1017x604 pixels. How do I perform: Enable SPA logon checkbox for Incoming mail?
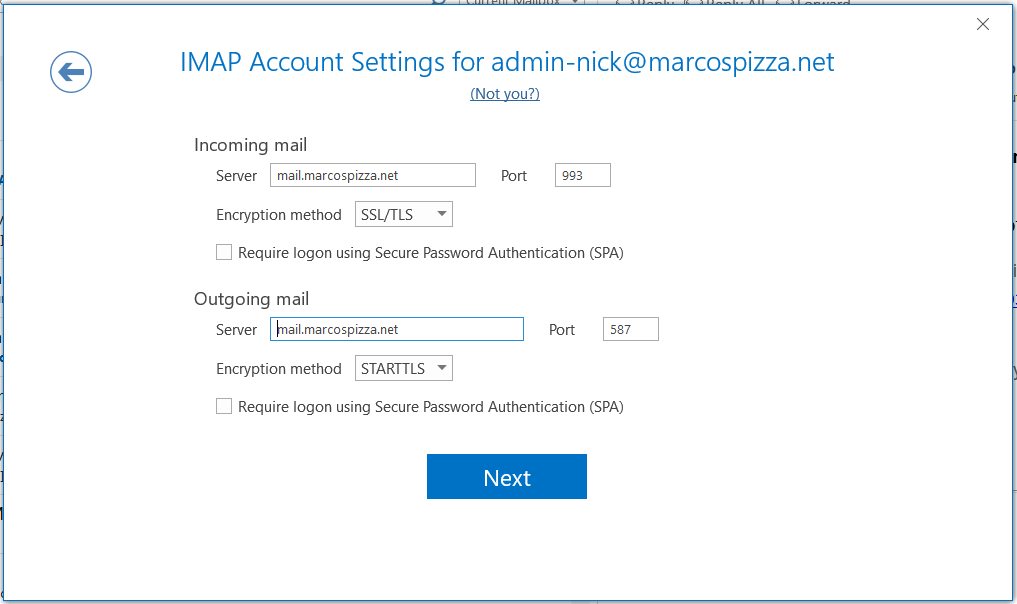tap(224, 253)
